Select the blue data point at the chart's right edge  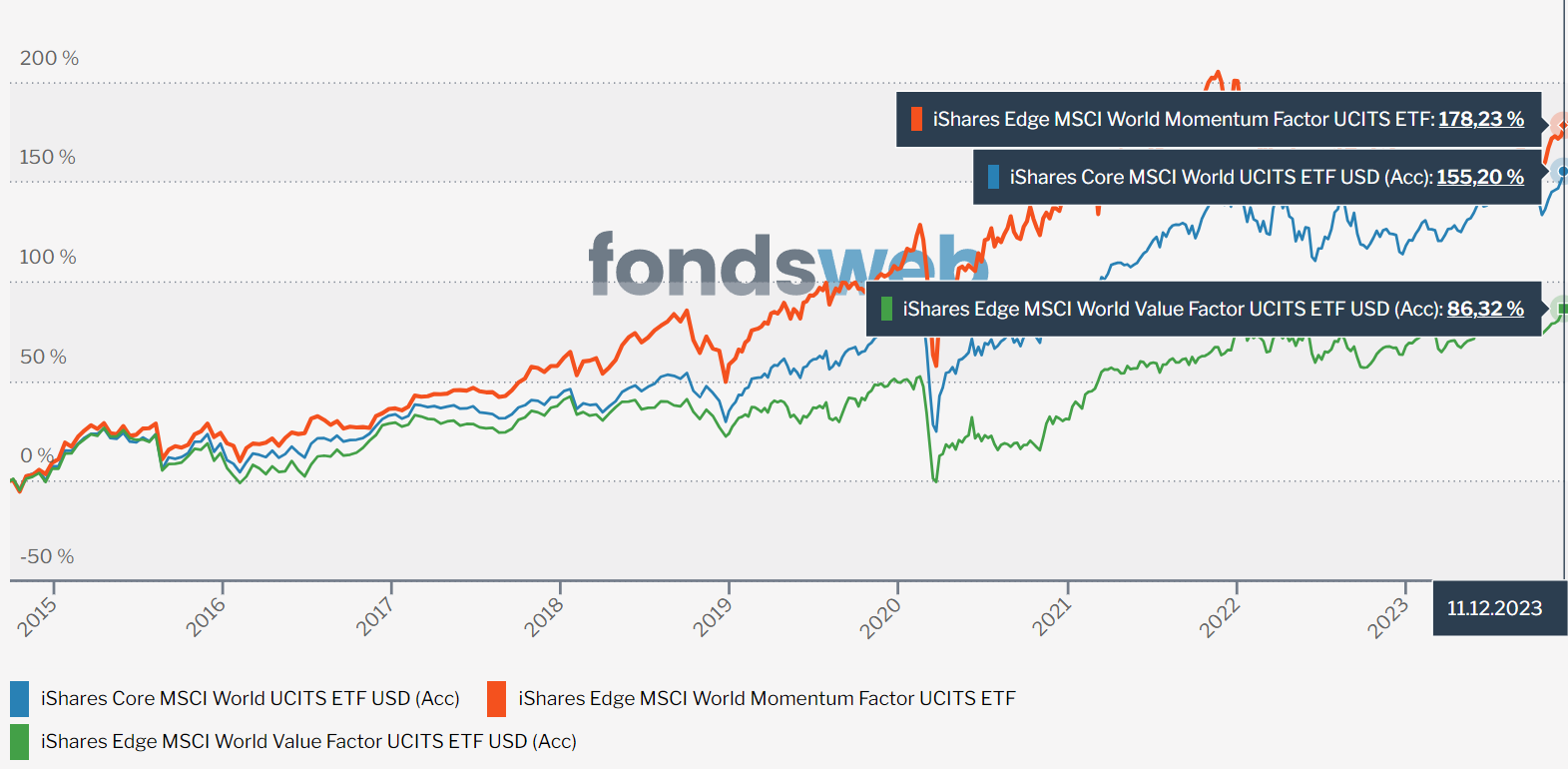(x=1562, y=172)
